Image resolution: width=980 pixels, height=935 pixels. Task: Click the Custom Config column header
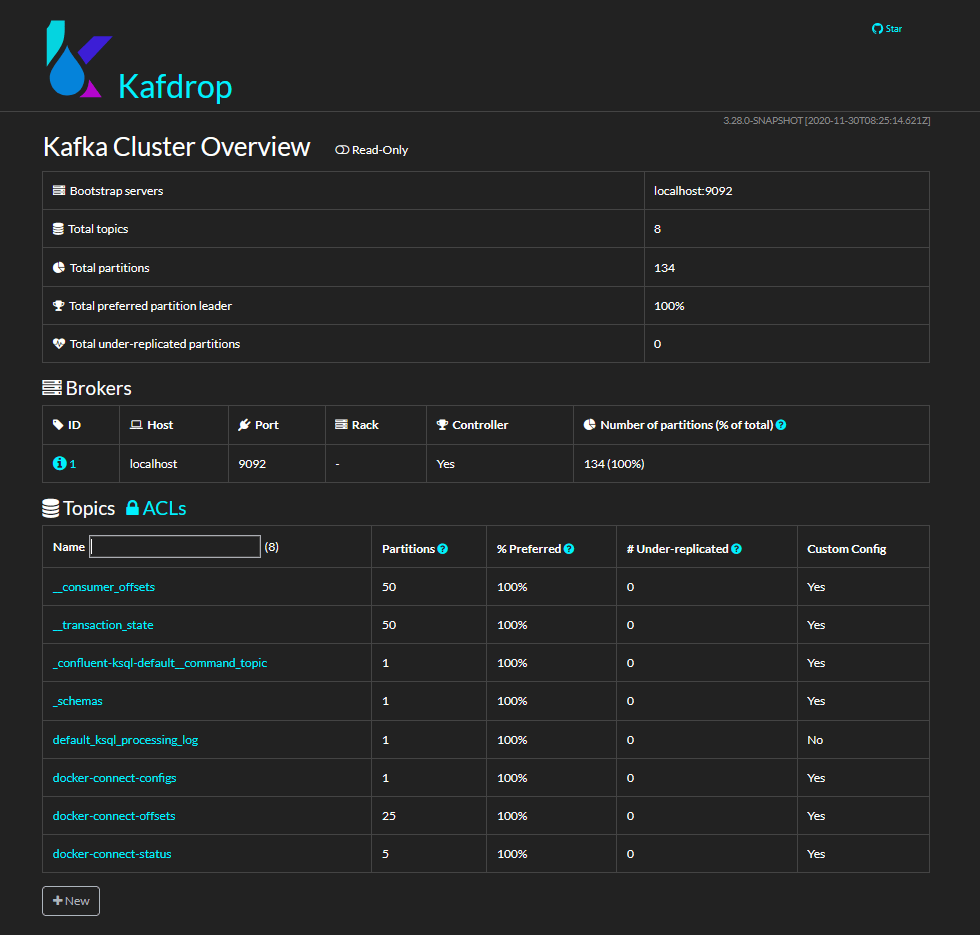[847, 549]
